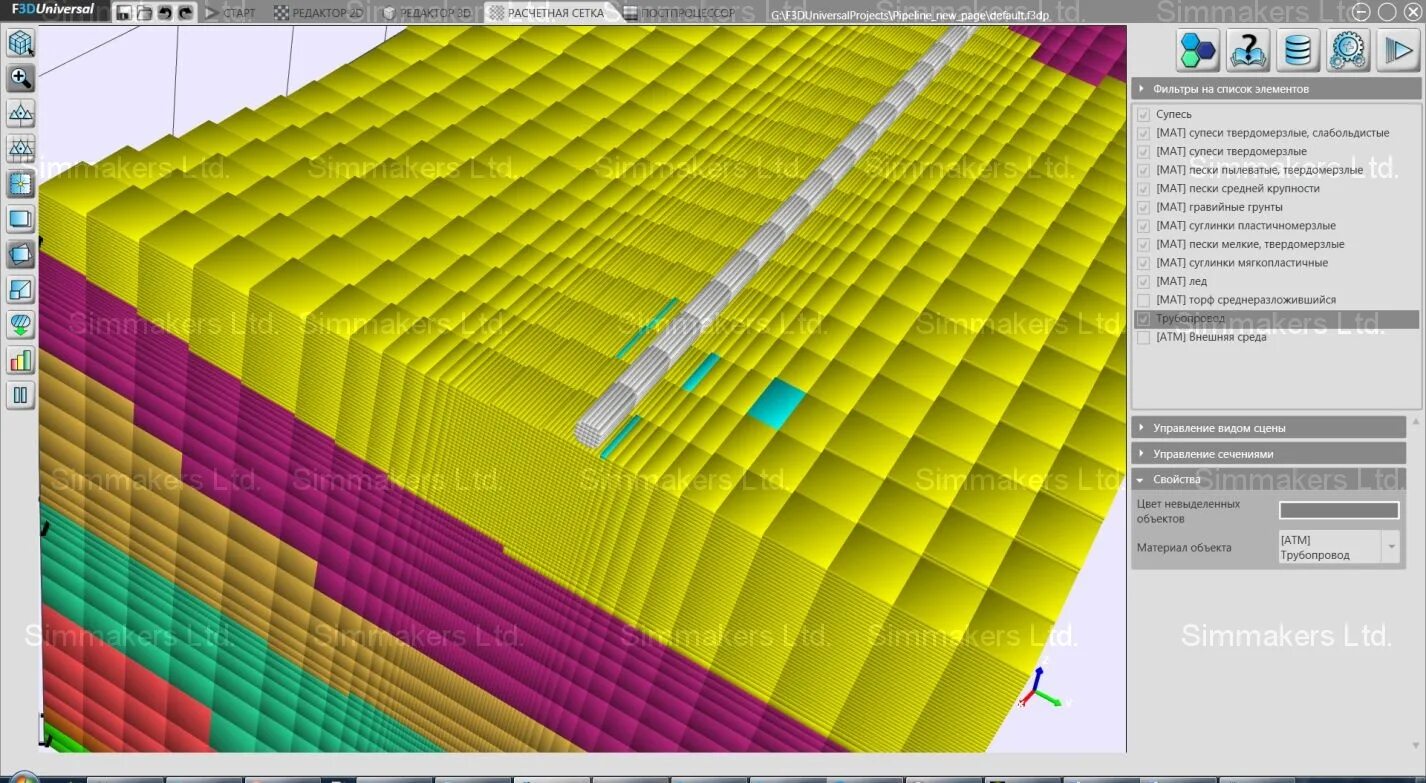Toggle пески средней крупности checkbox
This screenshot has width=1426, height=783.
[x=1143, y=189]
